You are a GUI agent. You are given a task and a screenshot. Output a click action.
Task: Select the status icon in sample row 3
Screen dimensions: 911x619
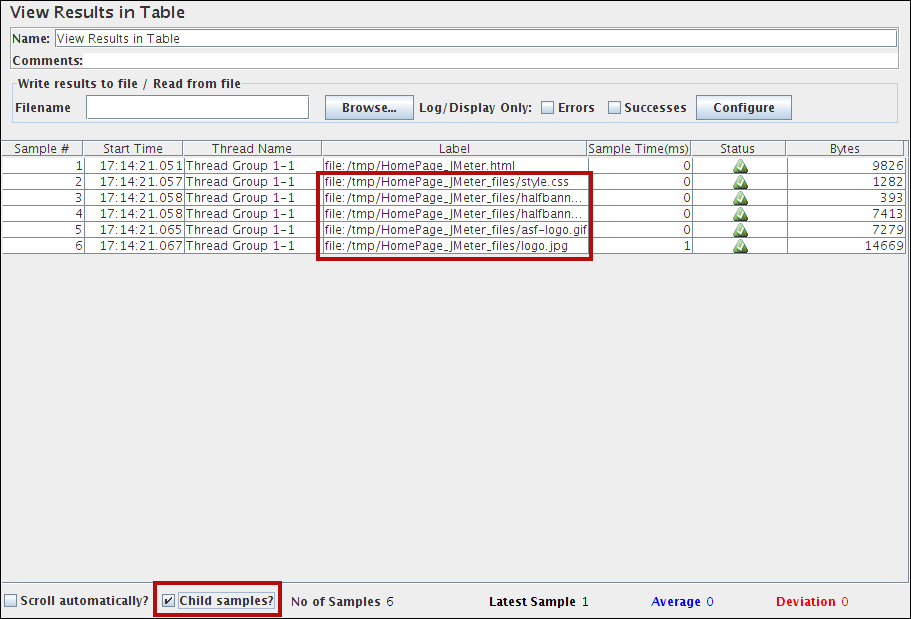(740, 198)
